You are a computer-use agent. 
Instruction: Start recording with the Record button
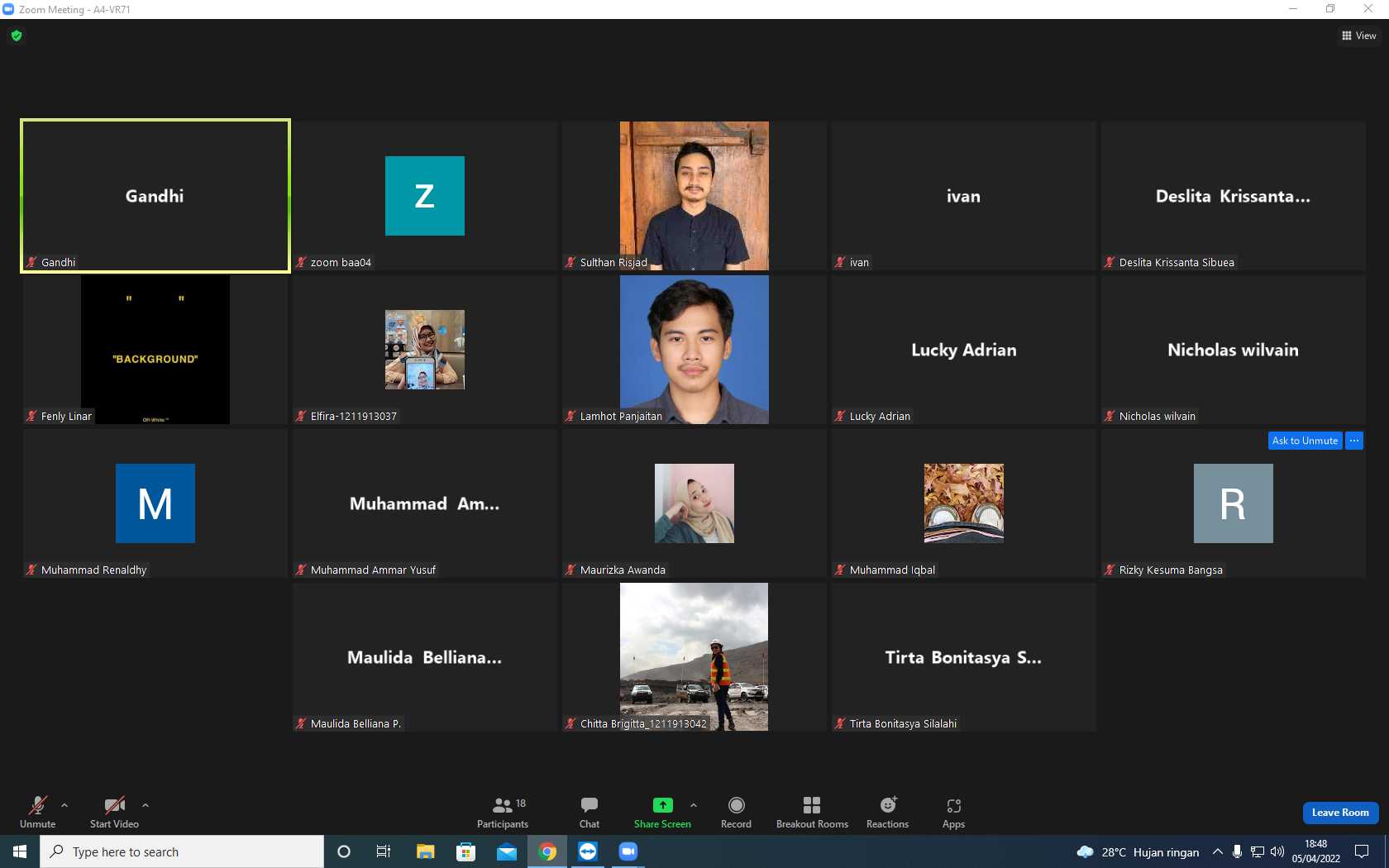pyautogui.click(x=736, y=813)
